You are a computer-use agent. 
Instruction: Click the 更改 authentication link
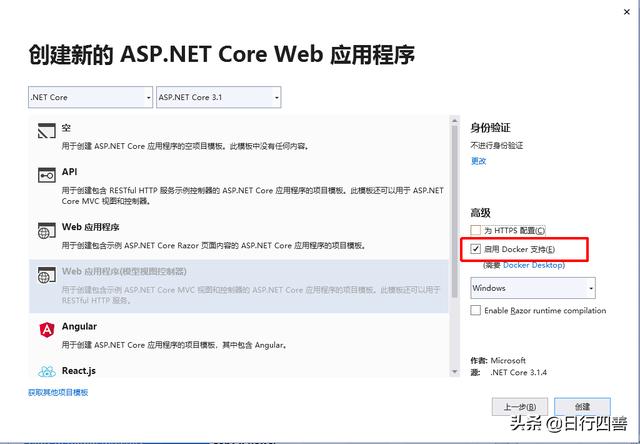tap(478, 161)
